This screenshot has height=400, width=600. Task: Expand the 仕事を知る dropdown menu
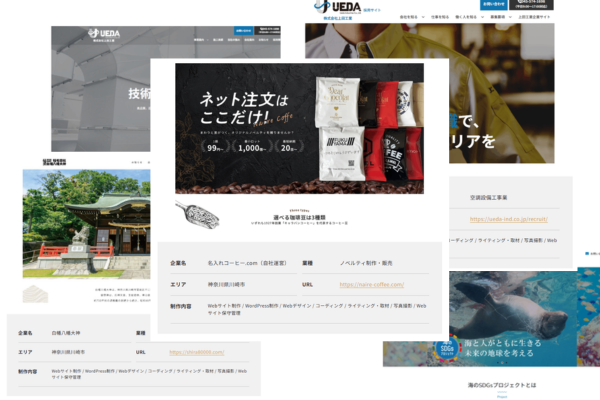(x=442, y=17)
